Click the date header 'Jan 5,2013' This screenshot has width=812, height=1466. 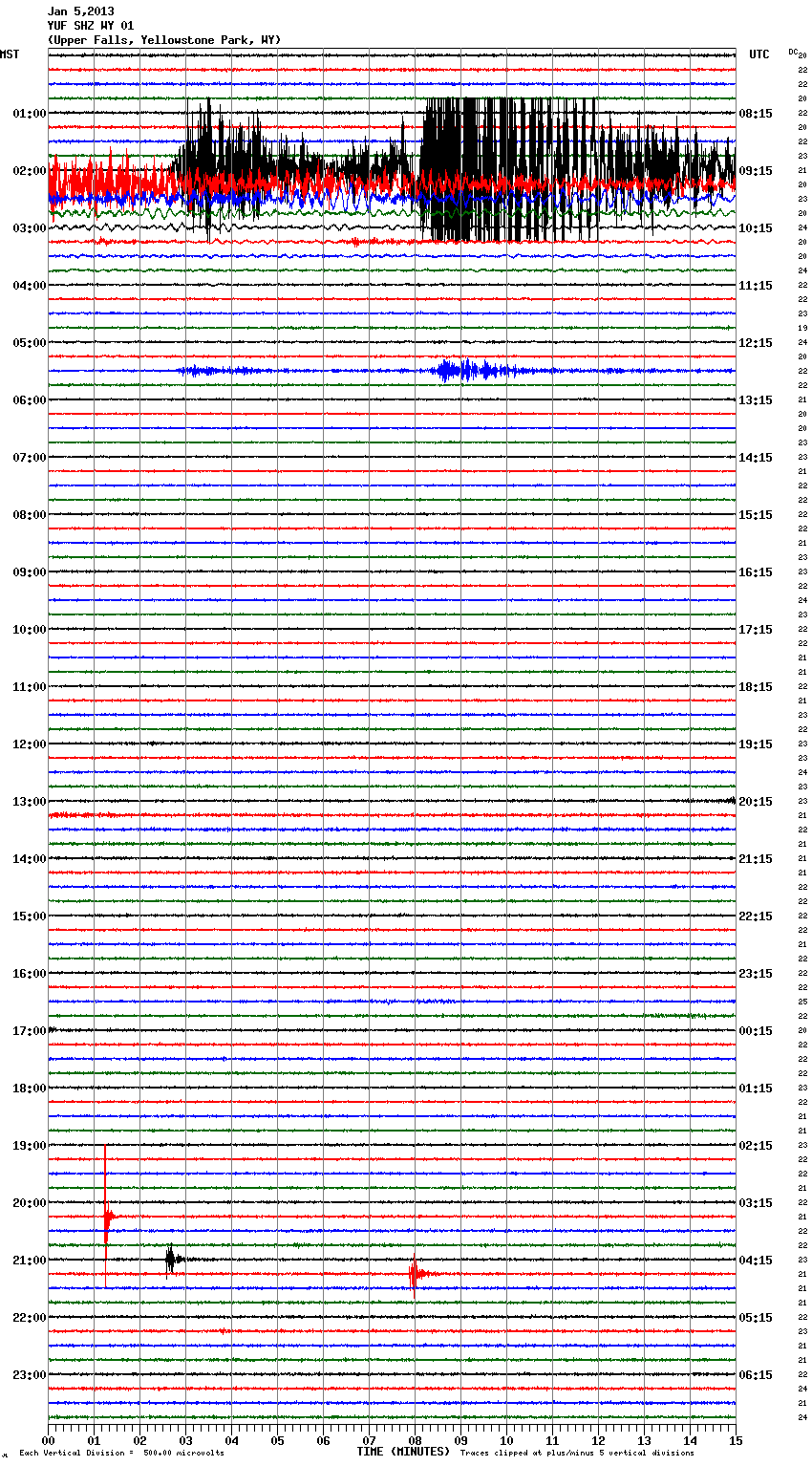tap(80, 11)
